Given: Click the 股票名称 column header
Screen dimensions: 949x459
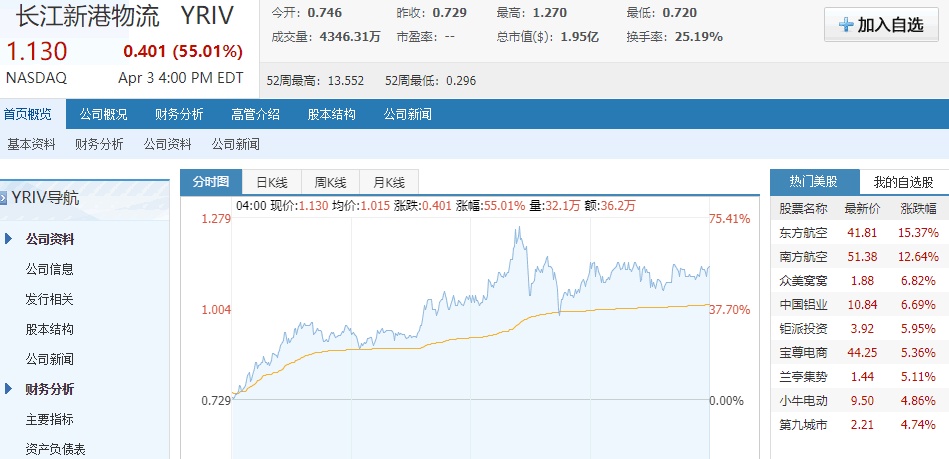Looking at the screenshot, I should coord(803,209).
